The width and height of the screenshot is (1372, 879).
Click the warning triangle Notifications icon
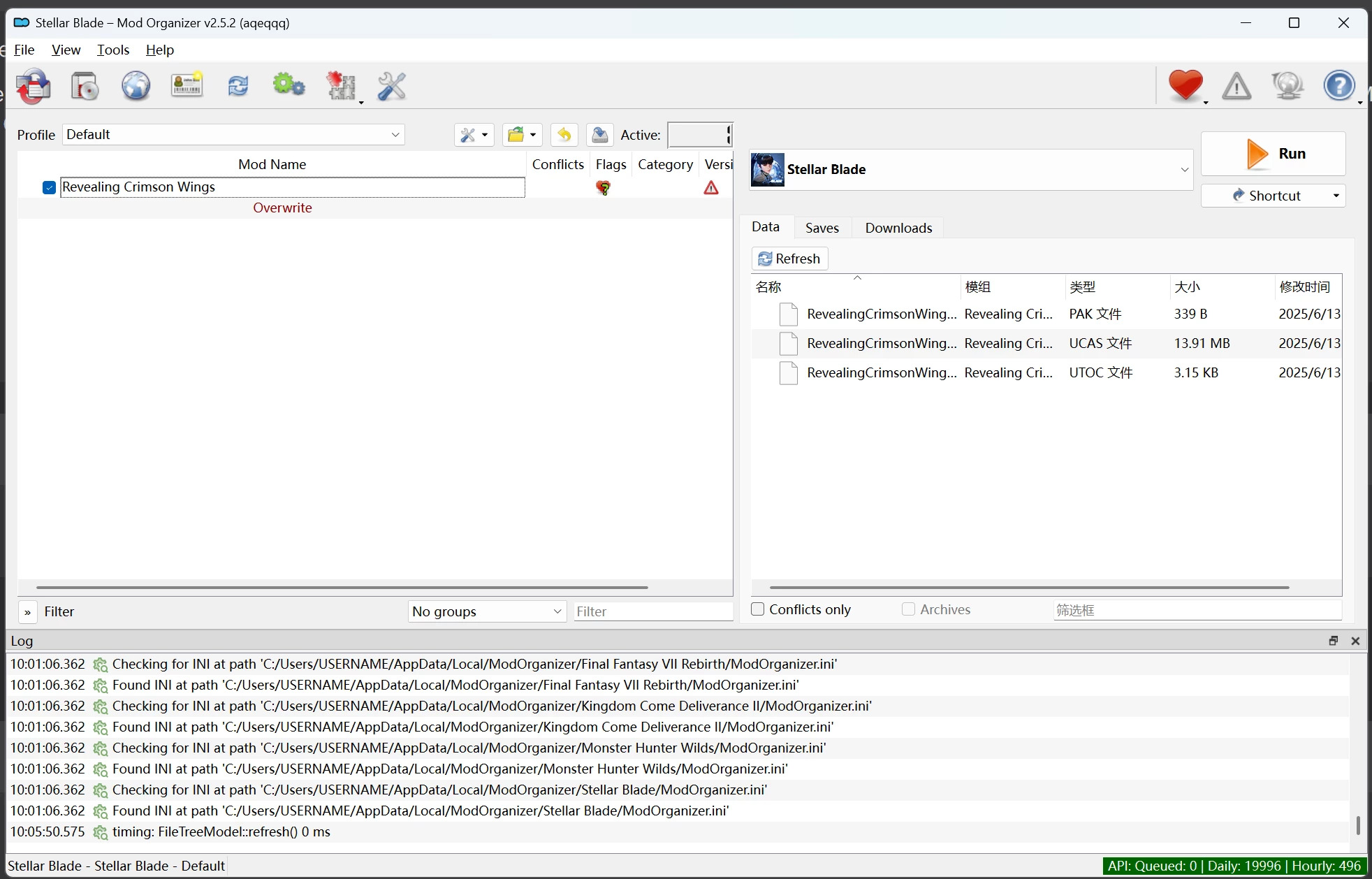tap(1236, 87)
